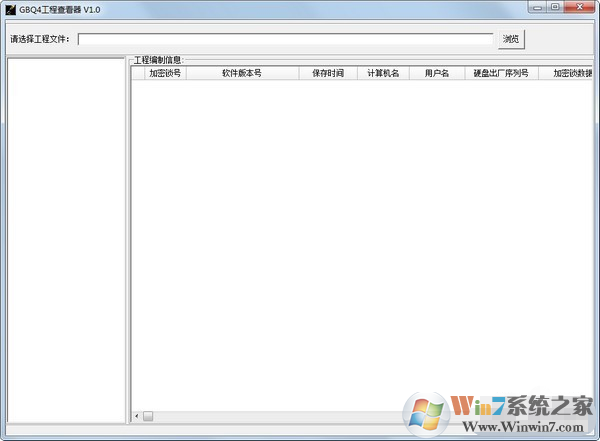
Task: Click the blank row-selector header cell
Action: click(138, 73)
